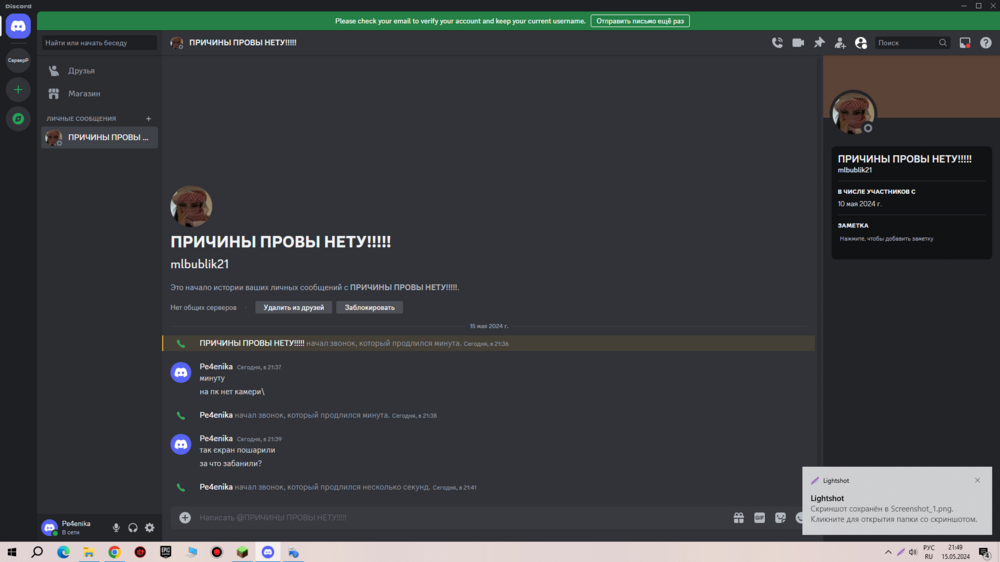1000x562 pixels.
Task: Switch keyboard language РУС indicator
Action: pyautogui.click(x=929, y=552)
